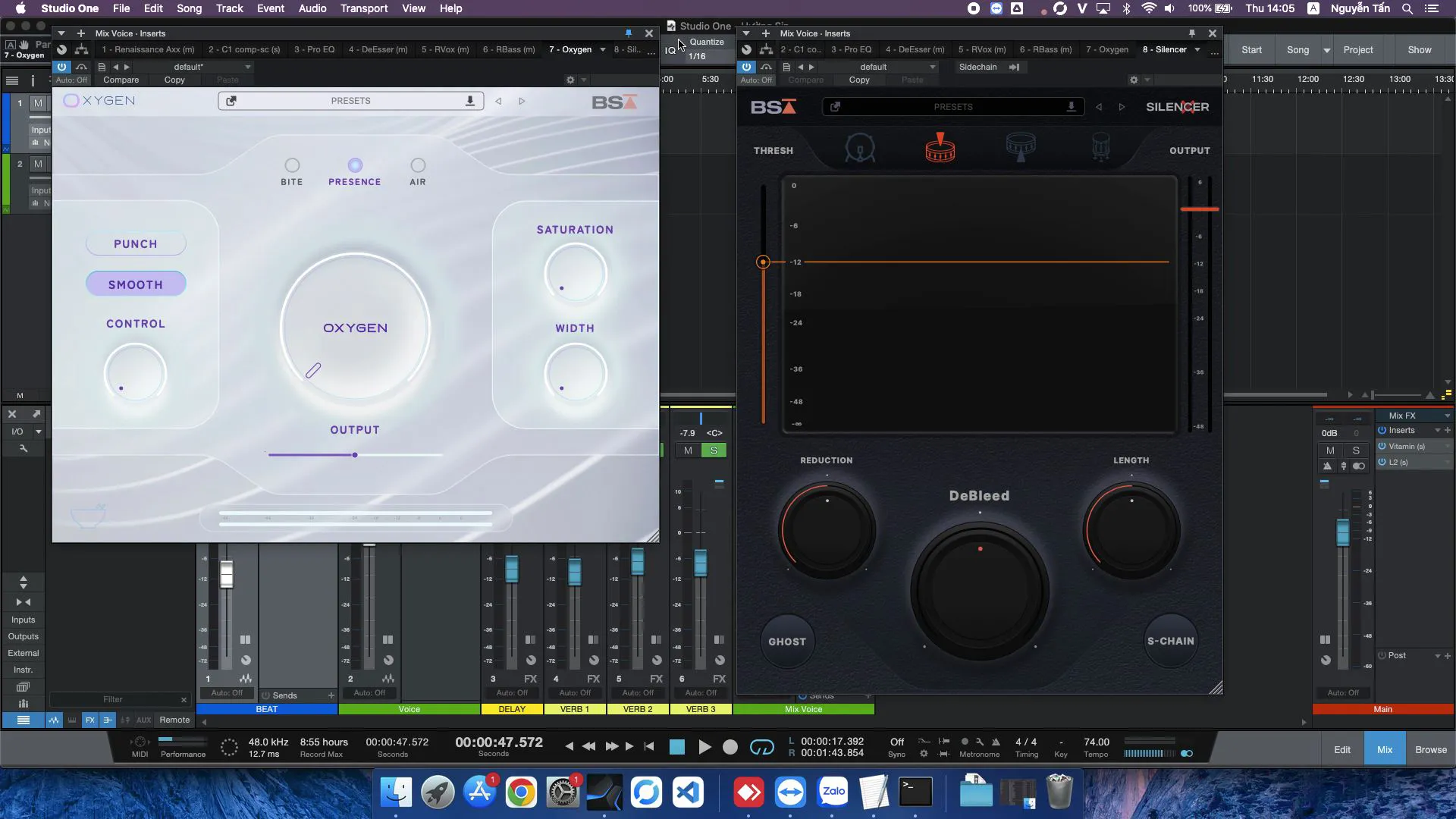Click the Show button
1456x819 pixels.
[x=1420, y=50]
